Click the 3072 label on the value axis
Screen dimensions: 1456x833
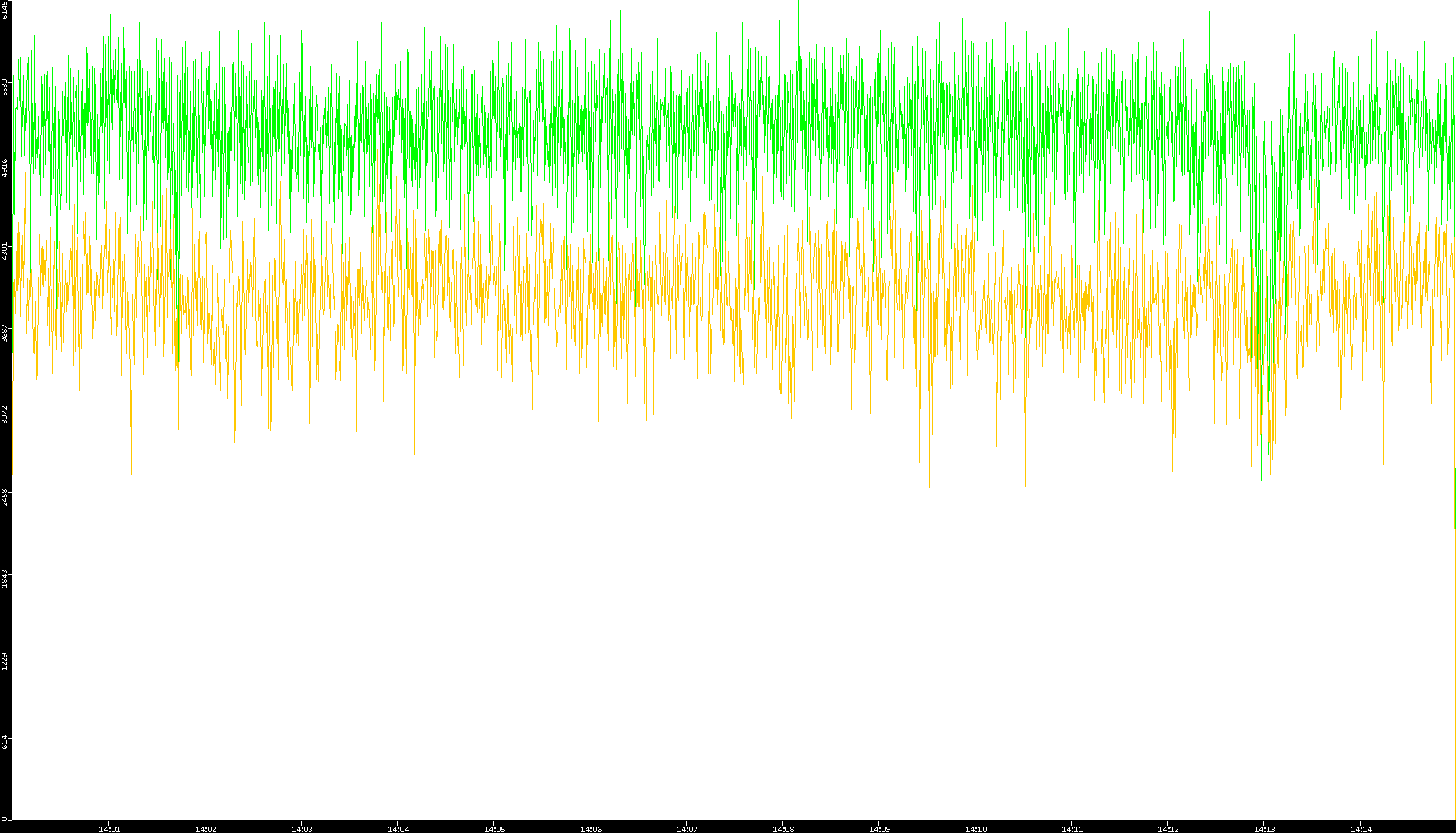click(x=6, y=414)
